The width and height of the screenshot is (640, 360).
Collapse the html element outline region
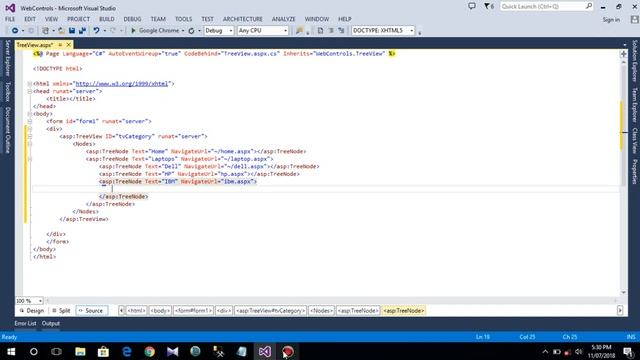pos(30,84)
